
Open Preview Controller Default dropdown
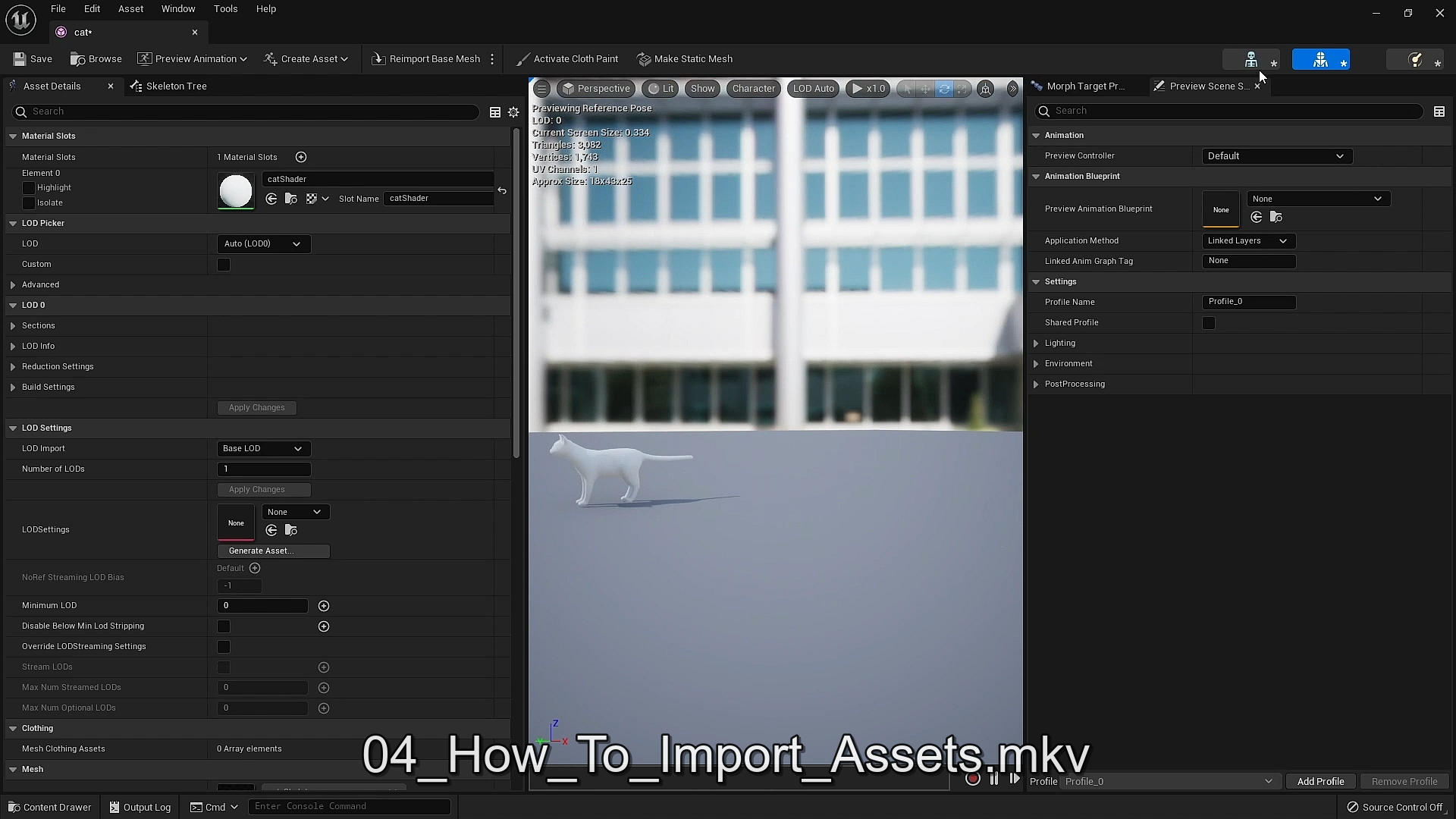pyautogui.click(x=1276, y=156)
